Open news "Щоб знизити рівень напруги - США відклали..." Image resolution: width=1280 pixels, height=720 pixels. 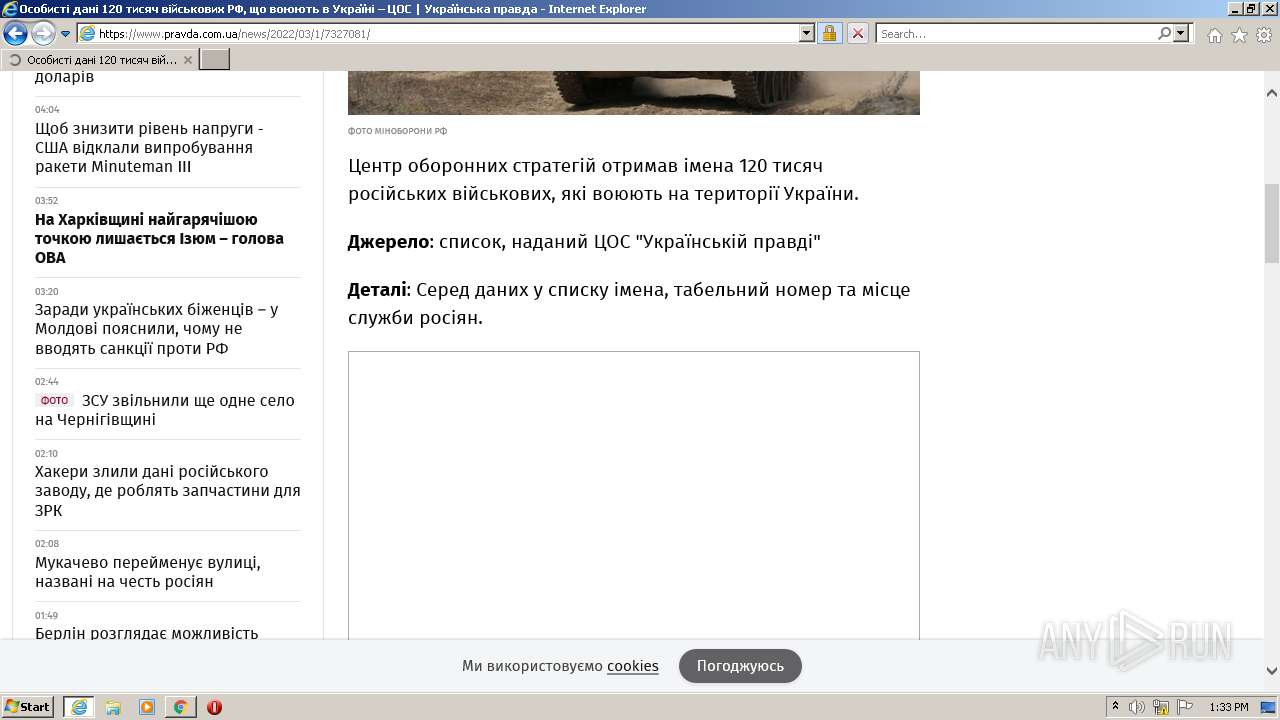coord(149,147)
